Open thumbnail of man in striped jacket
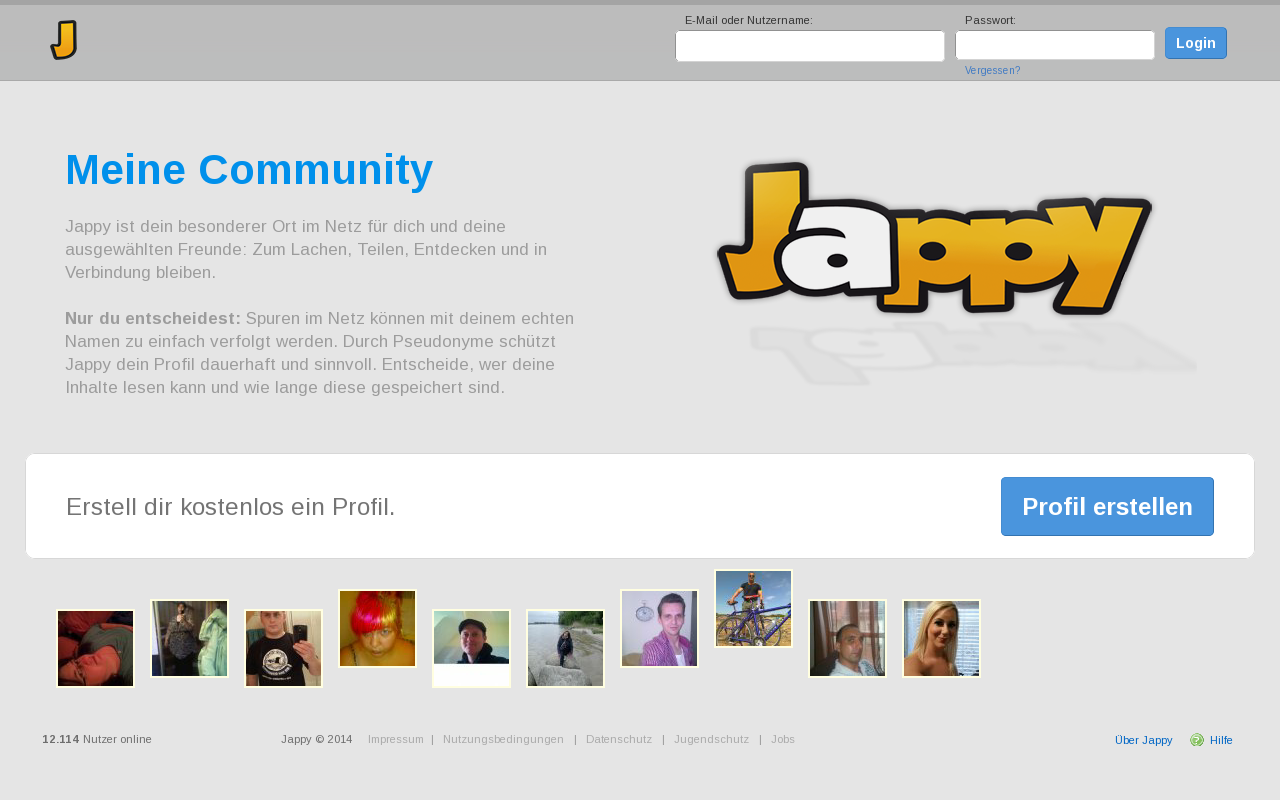The height and width of the screenshot is (800, 1280). [x=659, y=628]
